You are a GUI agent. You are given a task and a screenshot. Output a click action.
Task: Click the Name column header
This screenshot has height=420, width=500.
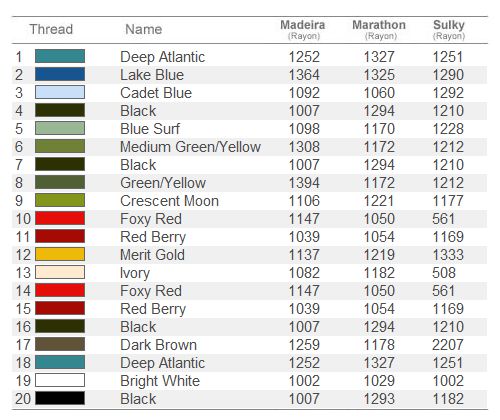point(144,29)
